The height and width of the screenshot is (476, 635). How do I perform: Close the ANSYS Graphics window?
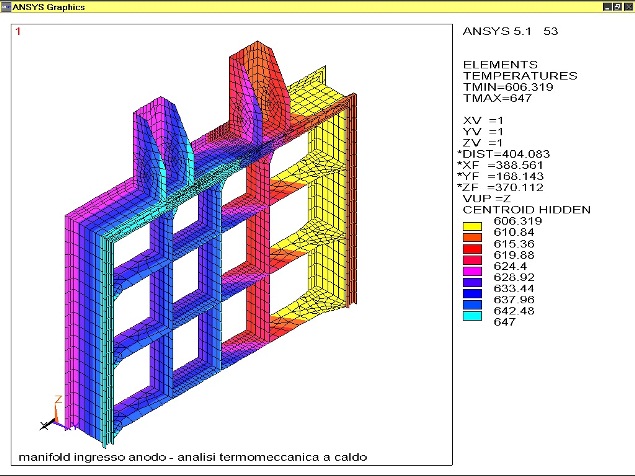click(628, 7)
